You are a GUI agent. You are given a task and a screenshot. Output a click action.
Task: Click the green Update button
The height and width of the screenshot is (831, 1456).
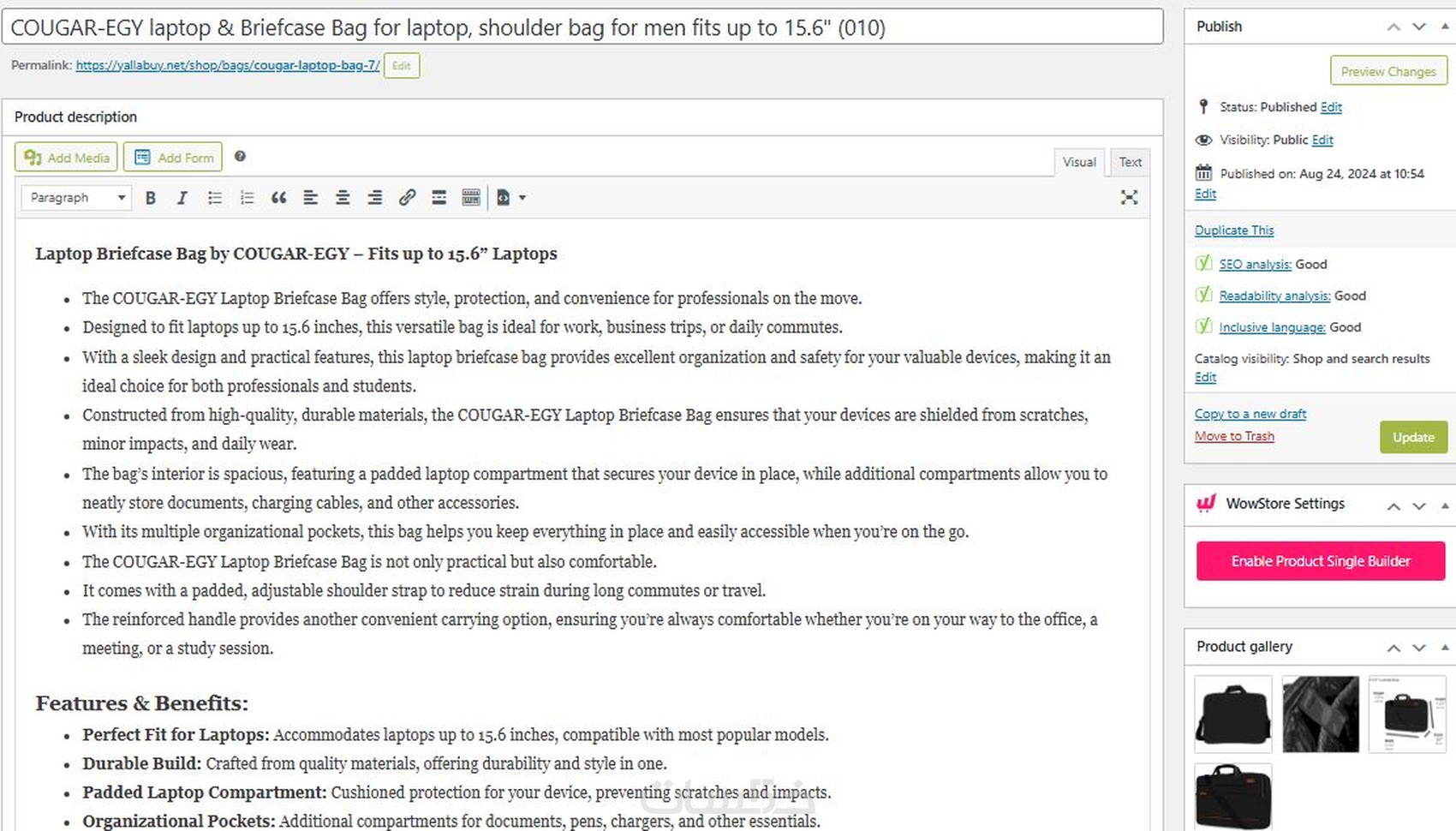pyautogui.click(x=1413, y=437)
